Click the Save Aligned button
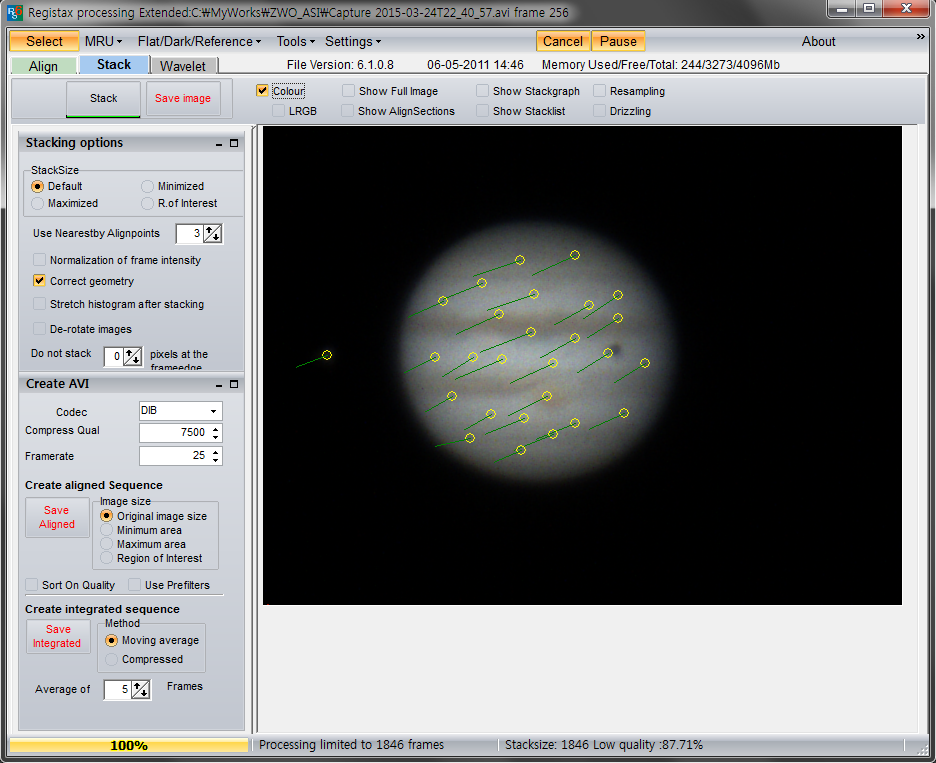 coord(57,518)
